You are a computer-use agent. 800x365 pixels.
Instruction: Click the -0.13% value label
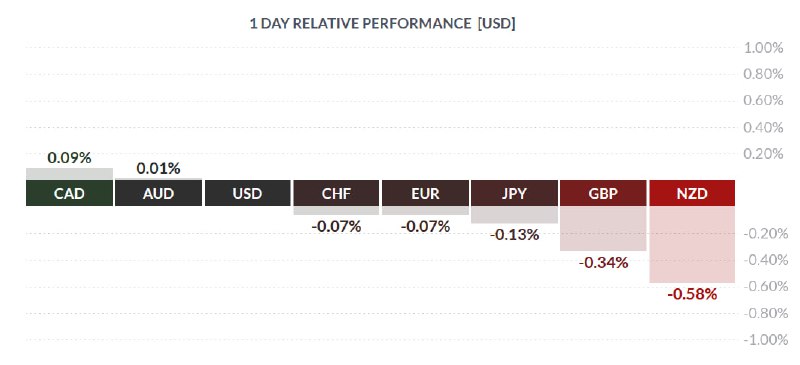tap(514, 235)
